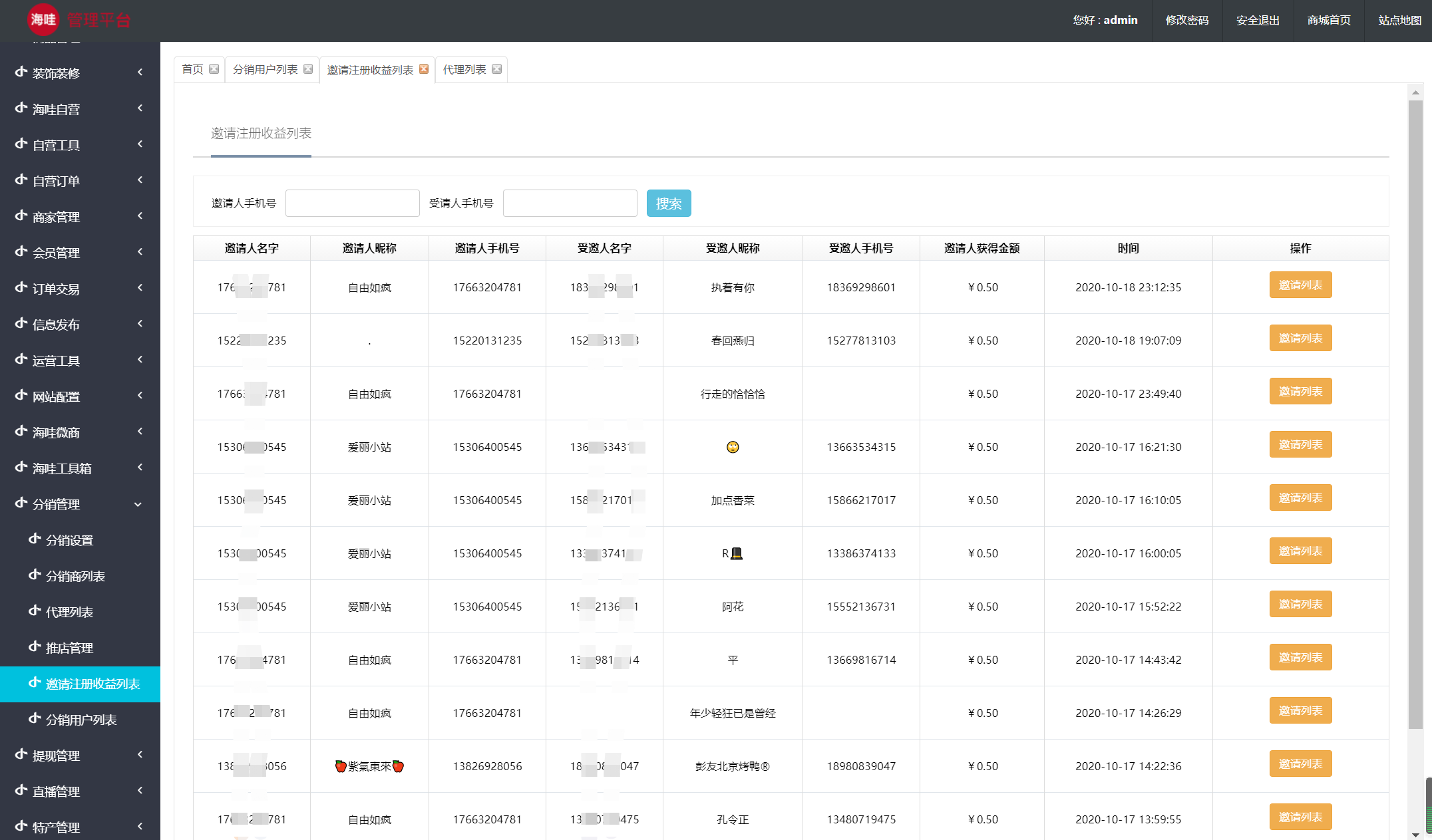Switch to the 首页 tab
Screen dimensions: 1432x840
pos(192,69)
